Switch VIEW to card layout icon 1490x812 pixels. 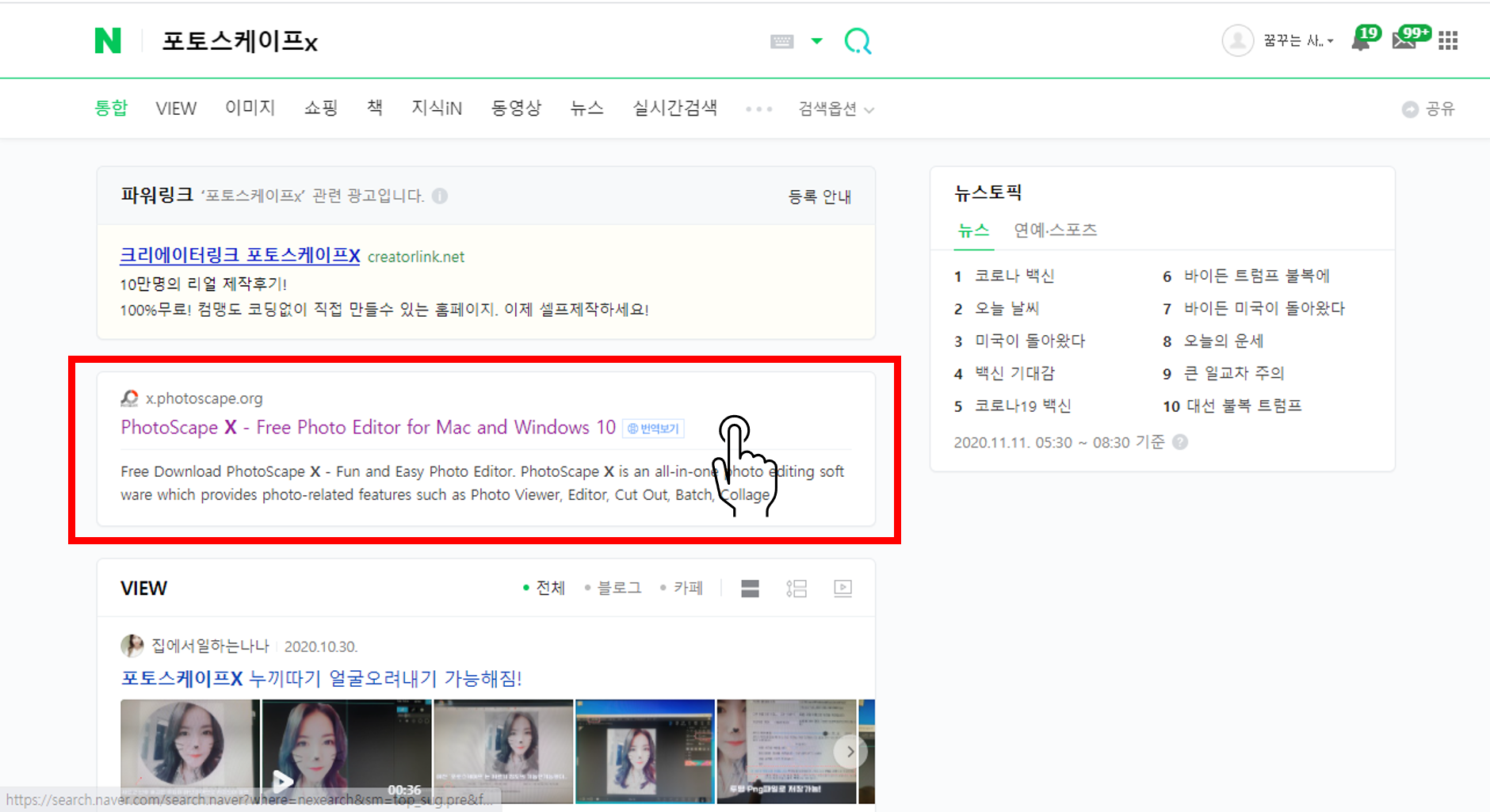click(x=750, y=589)
